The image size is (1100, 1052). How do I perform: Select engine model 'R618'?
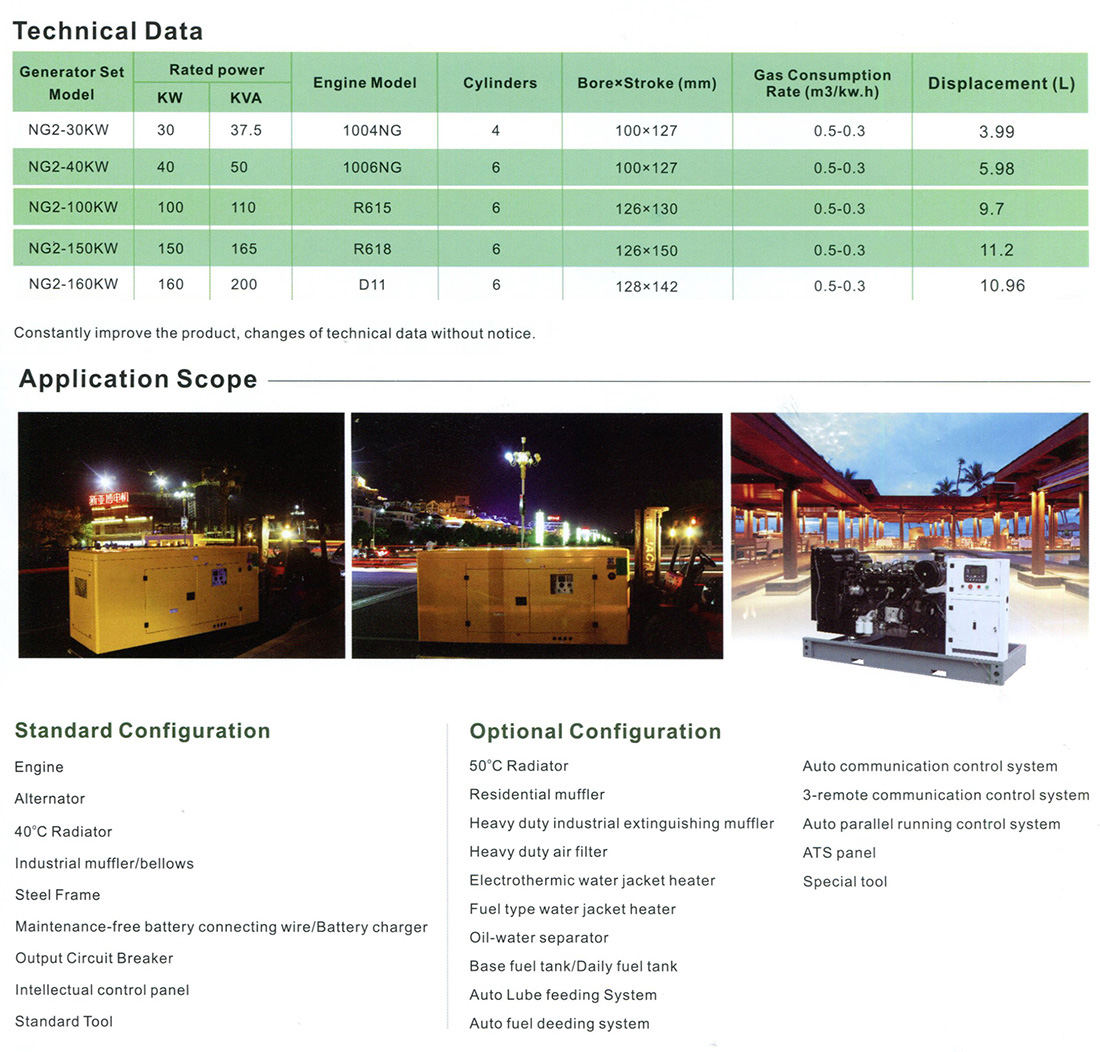(x=372, y=249)
